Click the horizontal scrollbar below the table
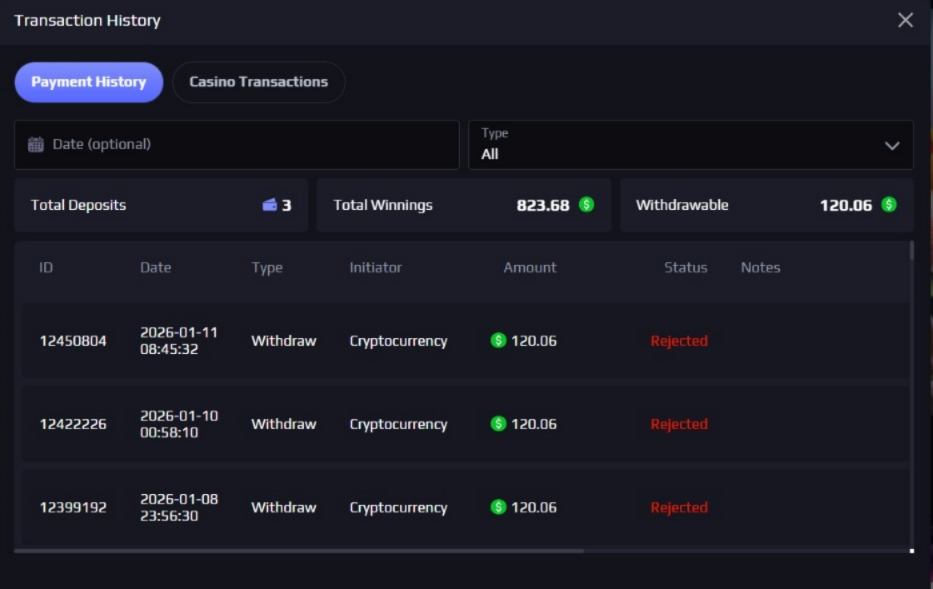 (300, 550)
